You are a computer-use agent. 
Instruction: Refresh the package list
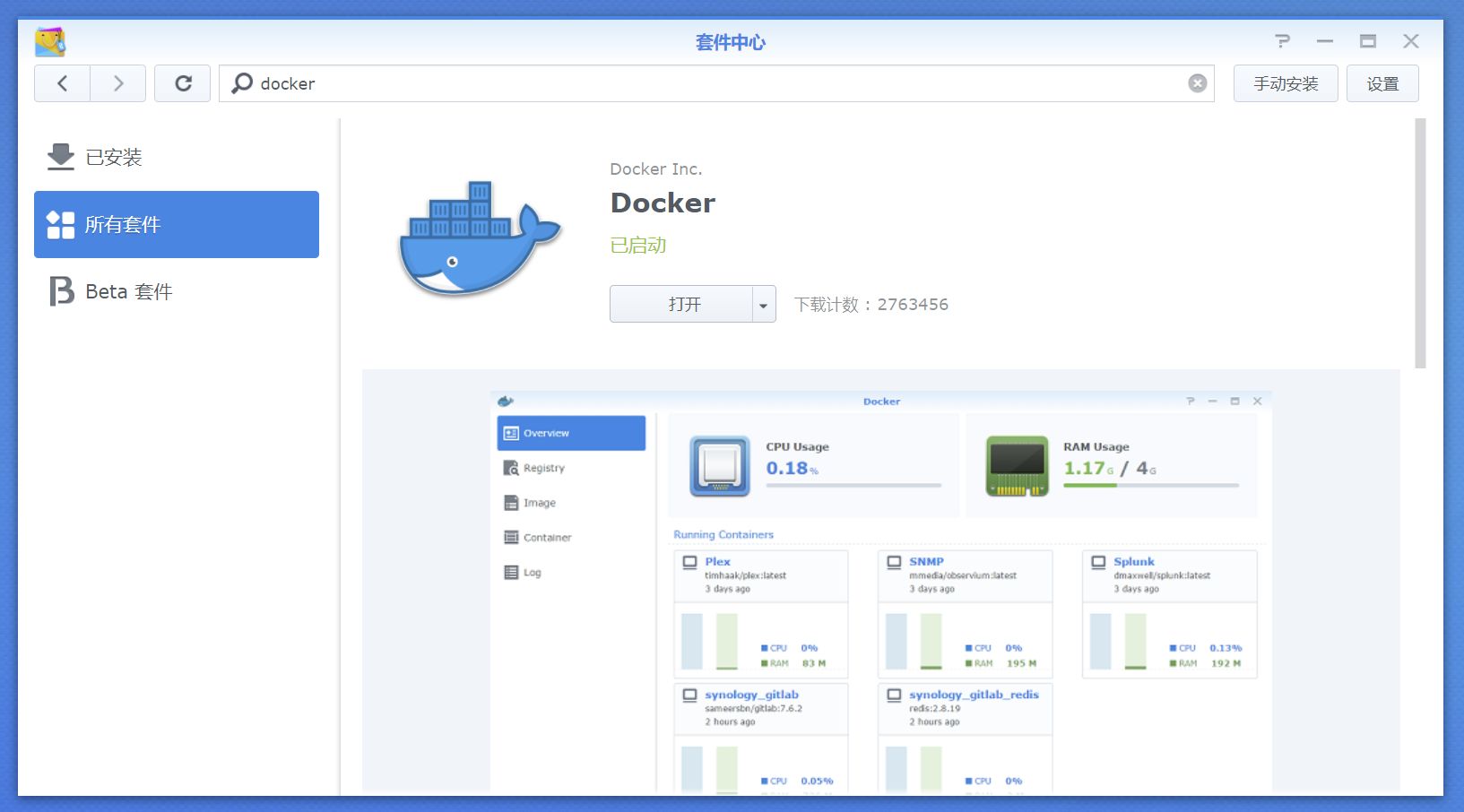point(182,83)
